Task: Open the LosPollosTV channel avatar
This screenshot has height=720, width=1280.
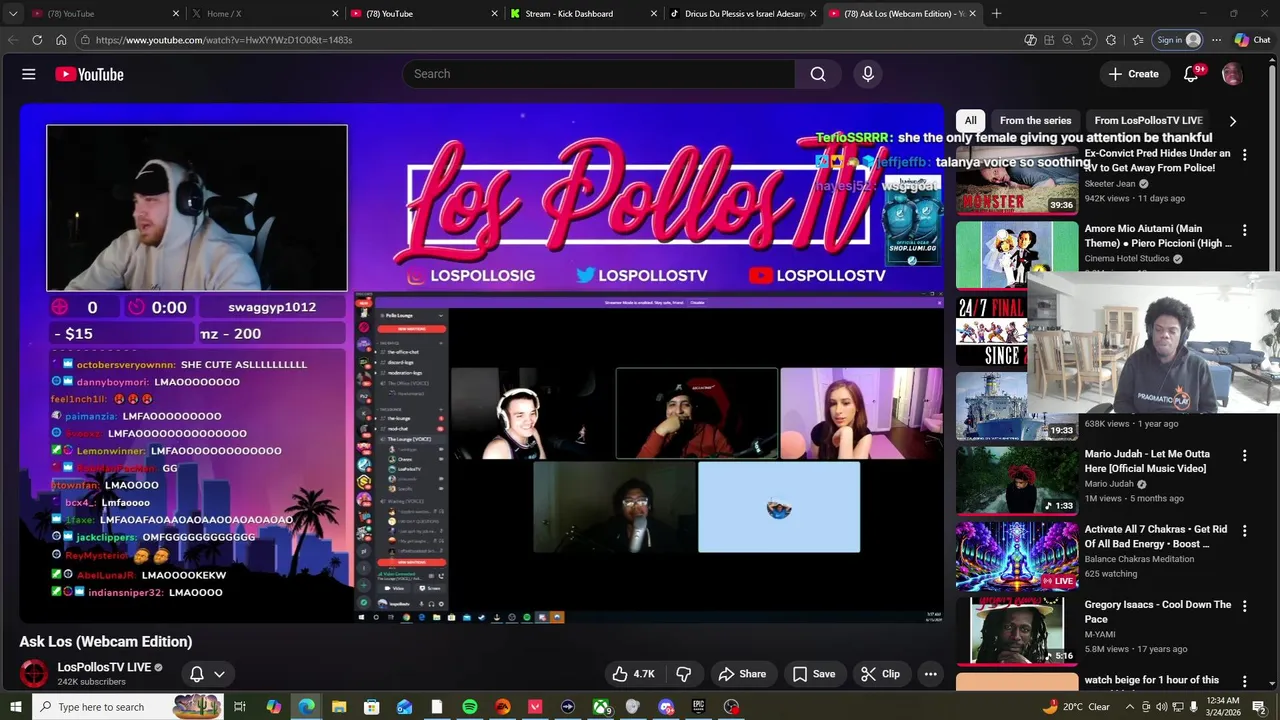Action: tap(34, 673)
